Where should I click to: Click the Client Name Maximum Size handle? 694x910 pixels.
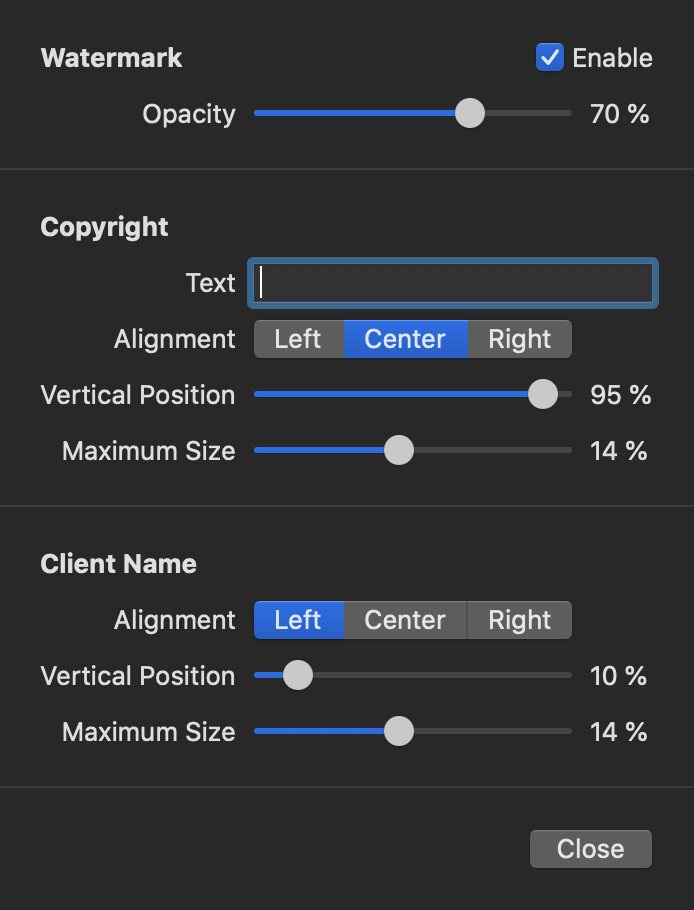(399, 731)
